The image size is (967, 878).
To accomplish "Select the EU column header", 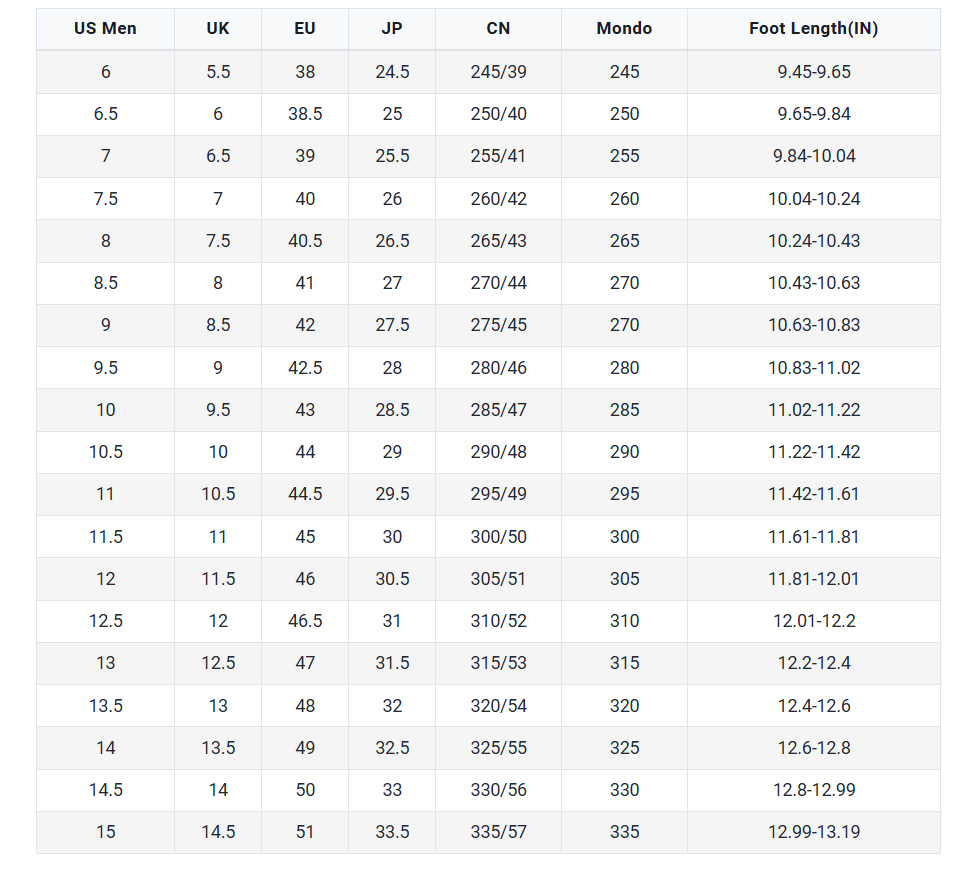I will coord(305,29).
